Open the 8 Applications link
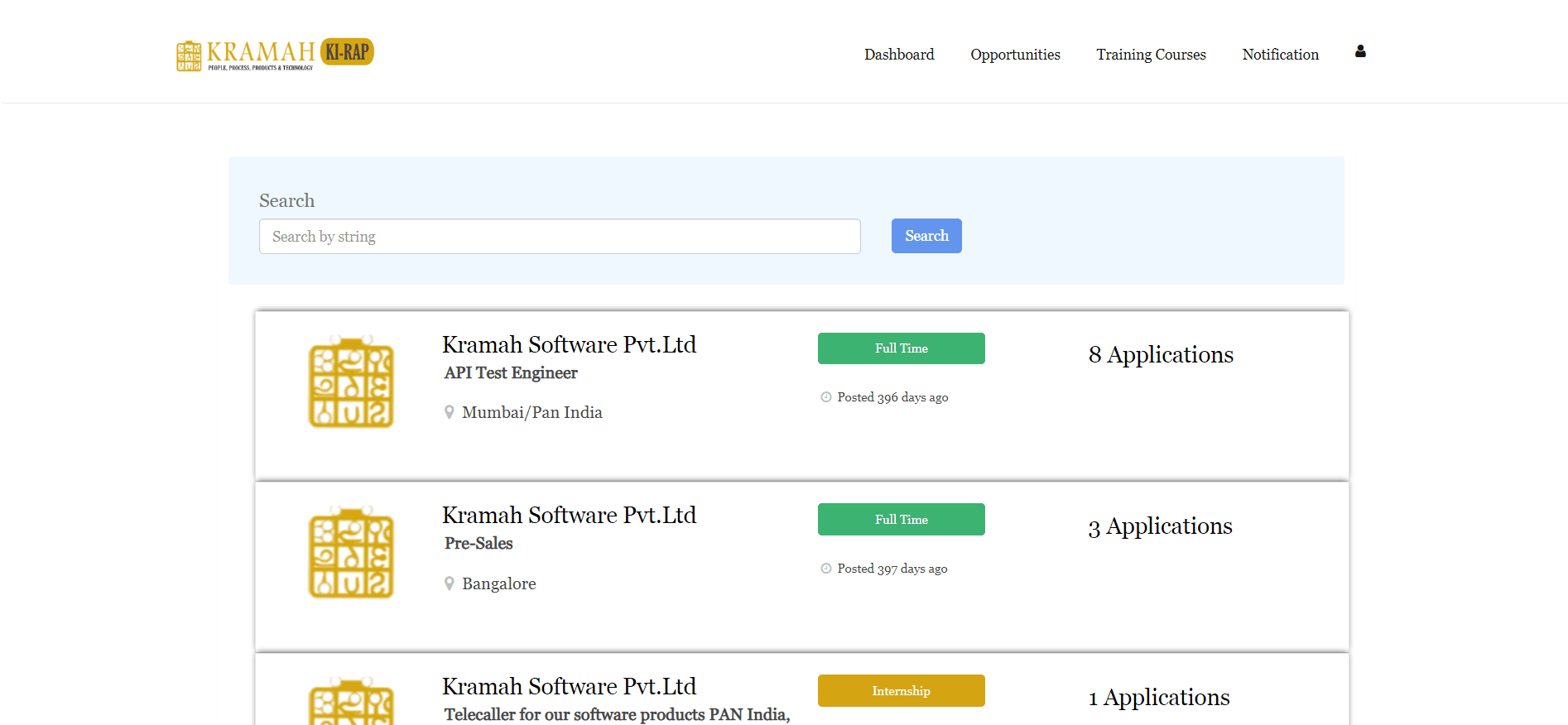The width and height of the screenshot is (1568, 725). [x=1161, y=355]
